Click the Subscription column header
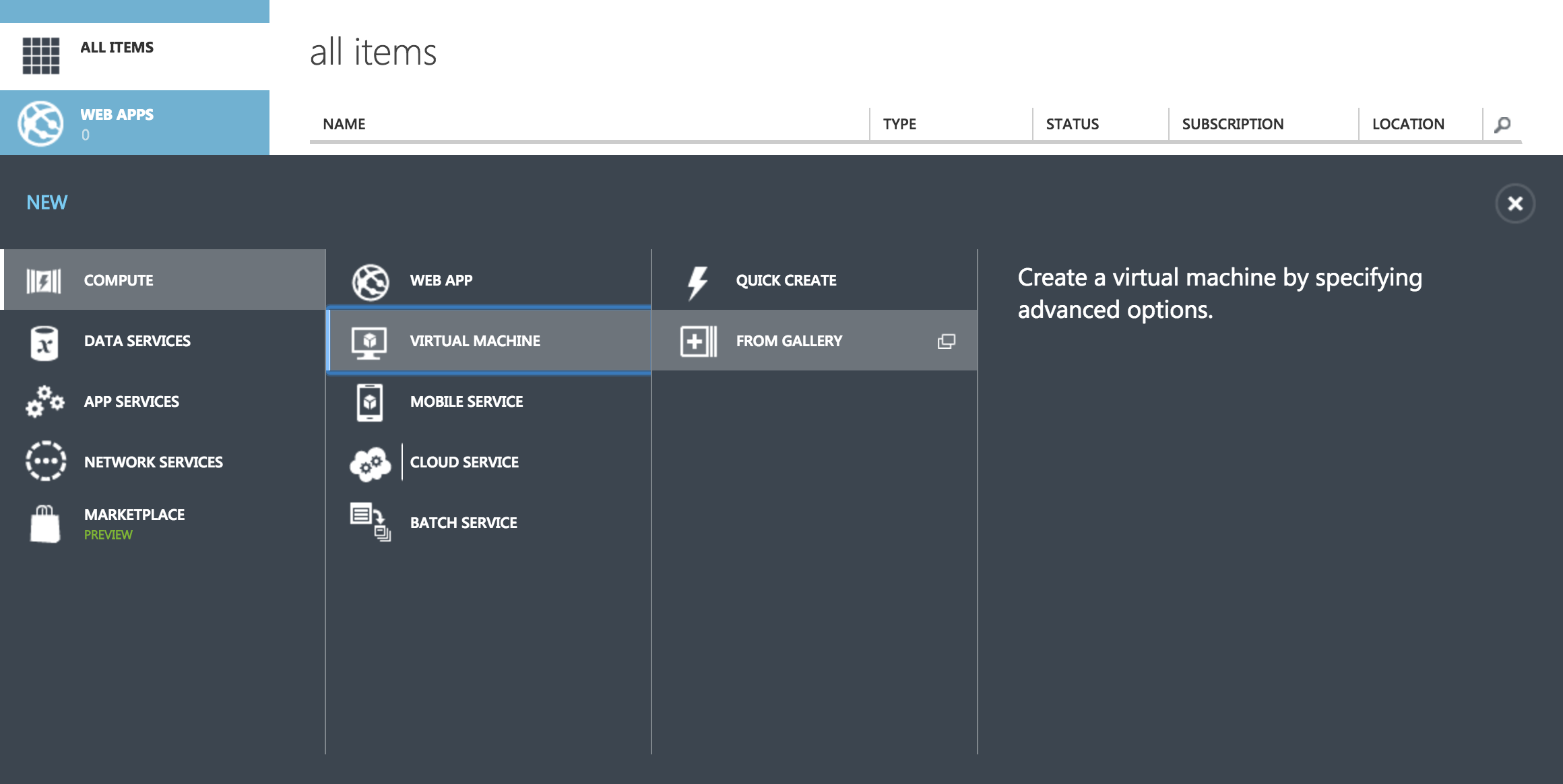This screenshot has width=1563, height=784. pos(1232,124)
